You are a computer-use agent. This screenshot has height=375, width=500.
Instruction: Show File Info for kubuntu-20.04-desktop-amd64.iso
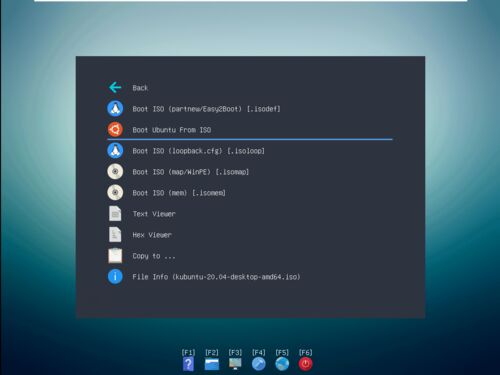[216, 277]
